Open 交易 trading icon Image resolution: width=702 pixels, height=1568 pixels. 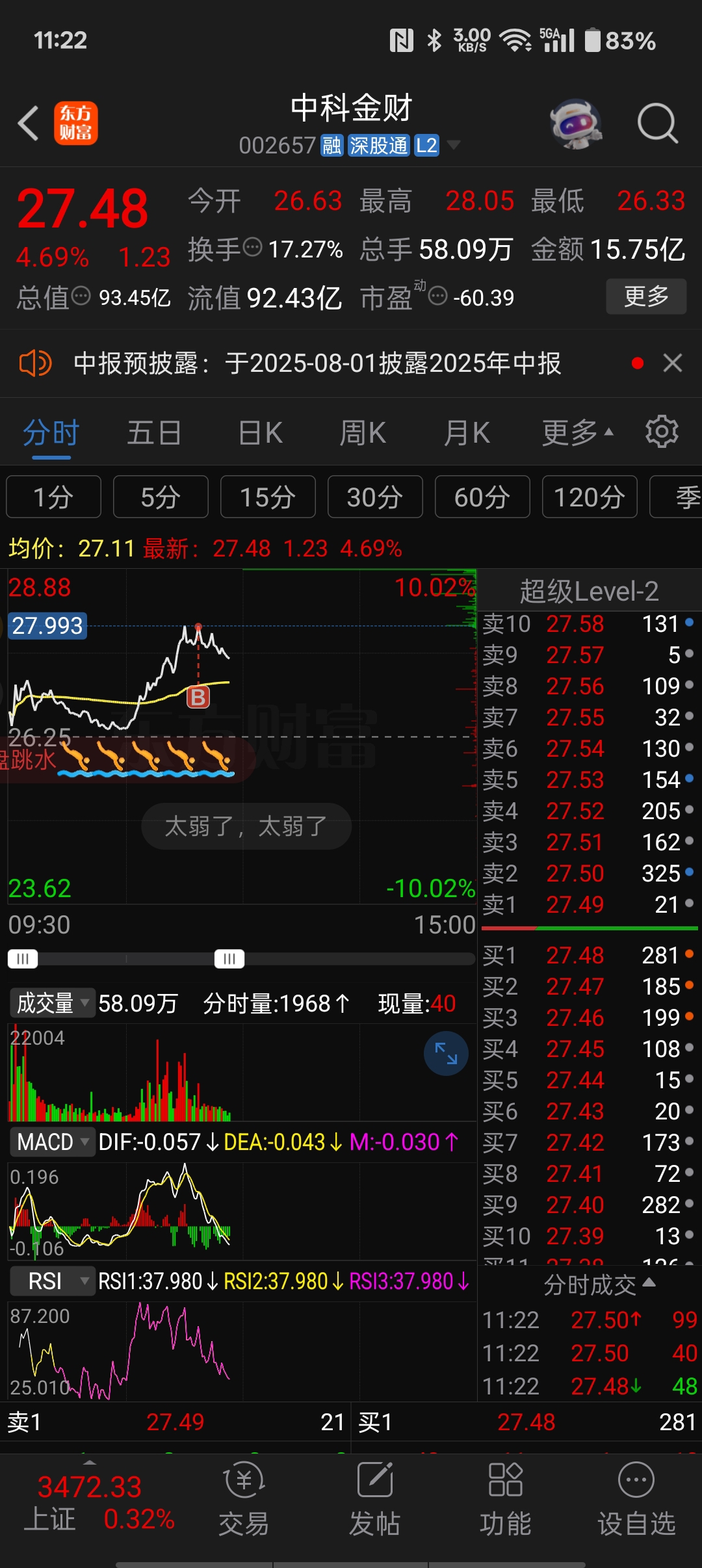coord(244,1500)
